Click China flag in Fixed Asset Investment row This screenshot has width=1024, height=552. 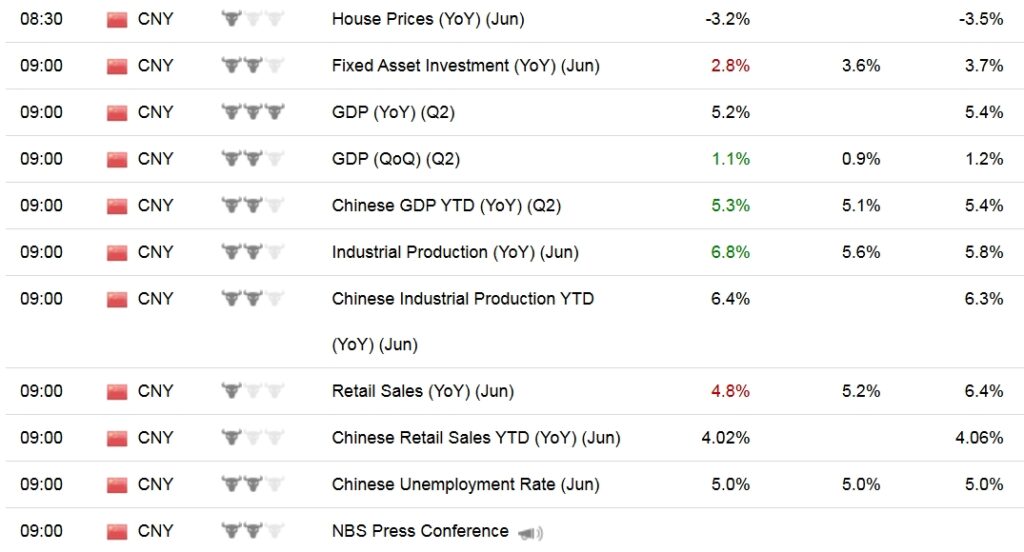click(117, 66)
